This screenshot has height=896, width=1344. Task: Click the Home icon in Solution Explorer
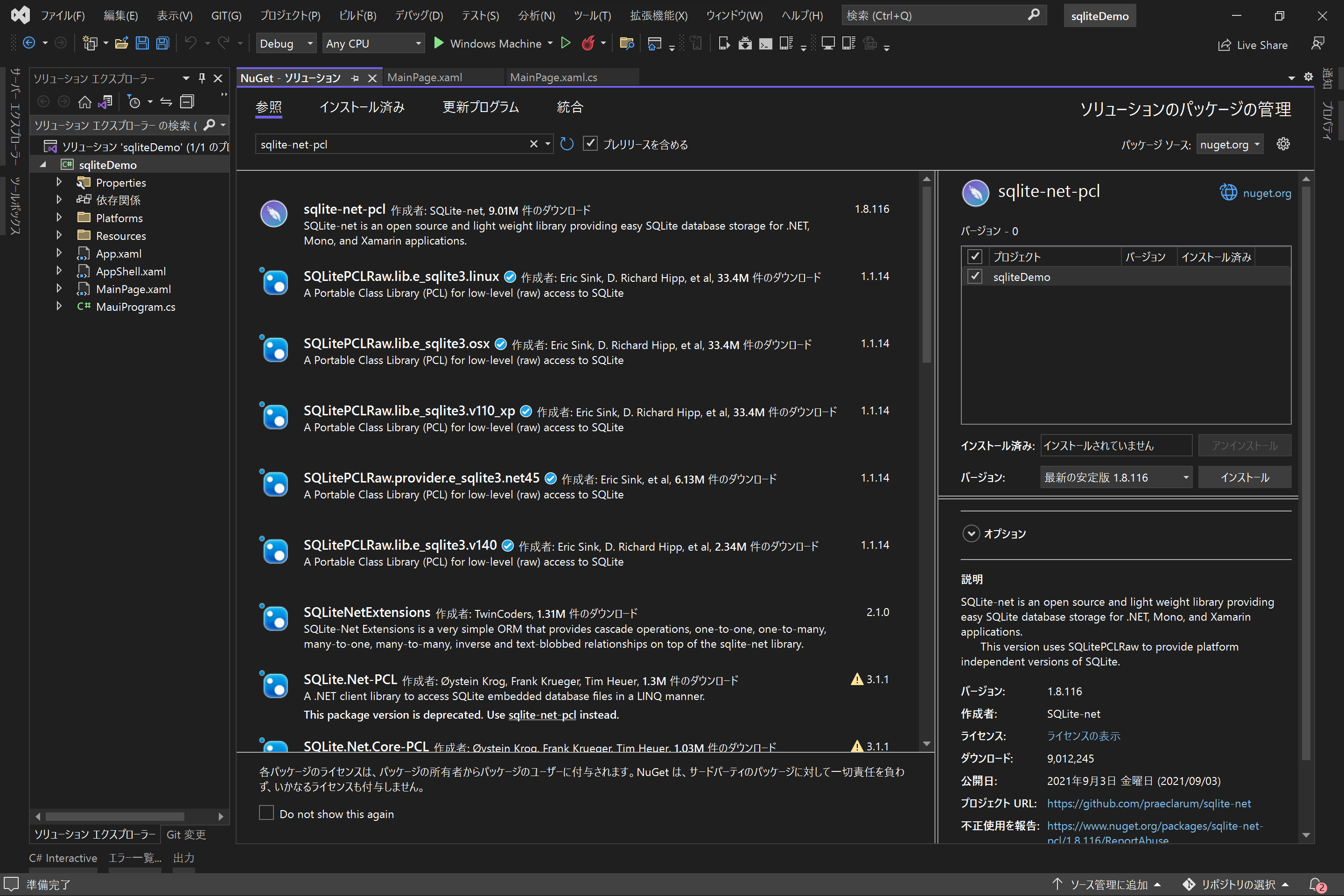point(84,102)
